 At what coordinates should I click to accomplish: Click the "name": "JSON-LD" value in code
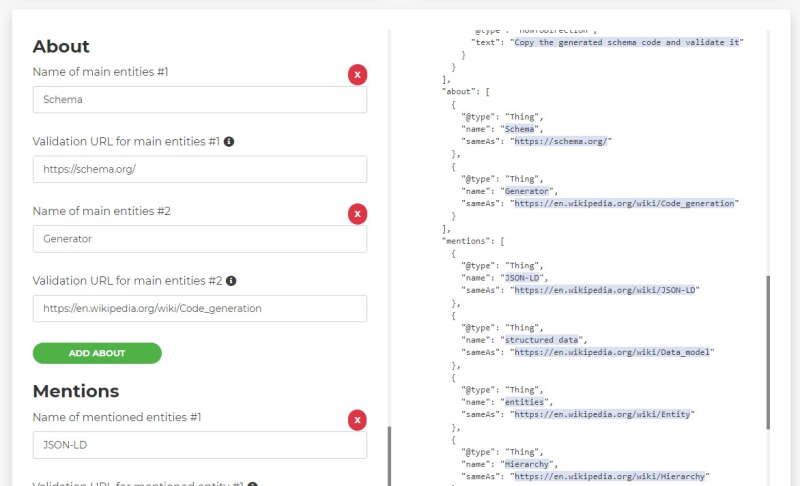click(x=522, y=278)
